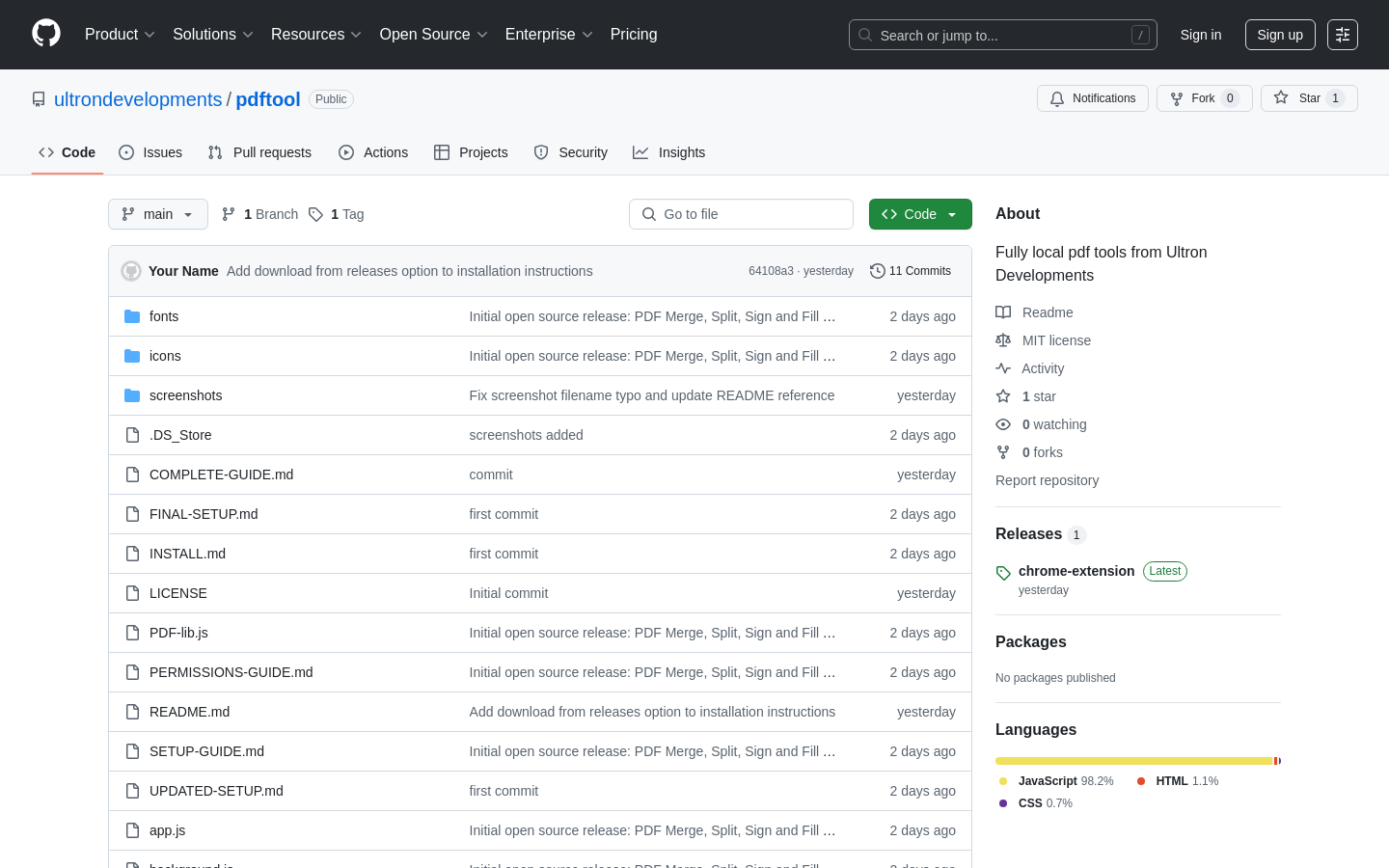Click the fonts folder icon
Viewport: 1389px width, 868px height.
tap(132, 316)
